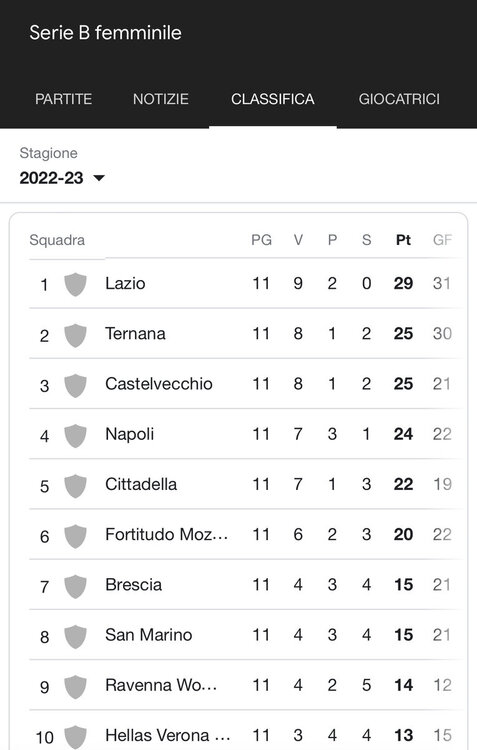The image size is (477, 750).
Task: Click the Brescia team shield icon
Action: tap(76, 586)
